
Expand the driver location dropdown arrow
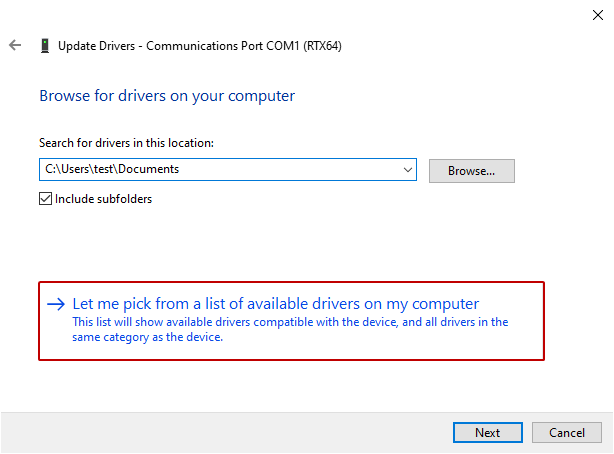tap(408, 170)
